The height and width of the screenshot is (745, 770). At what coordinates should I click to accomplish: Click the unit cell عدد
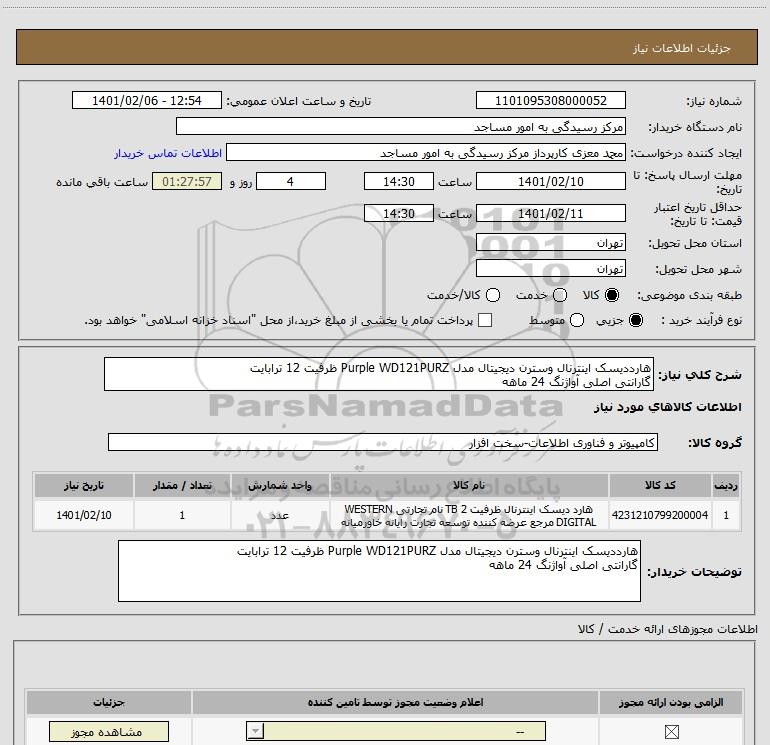(280, 515)
